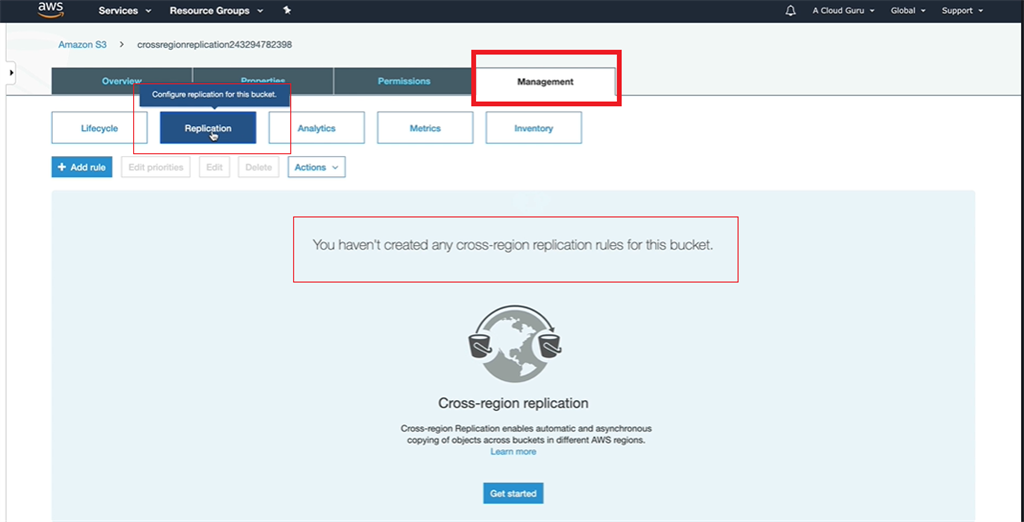Viewport: 1024px width, 522px height.
Task: Switch to the Overview tab
Action: [x=121, y=81]
